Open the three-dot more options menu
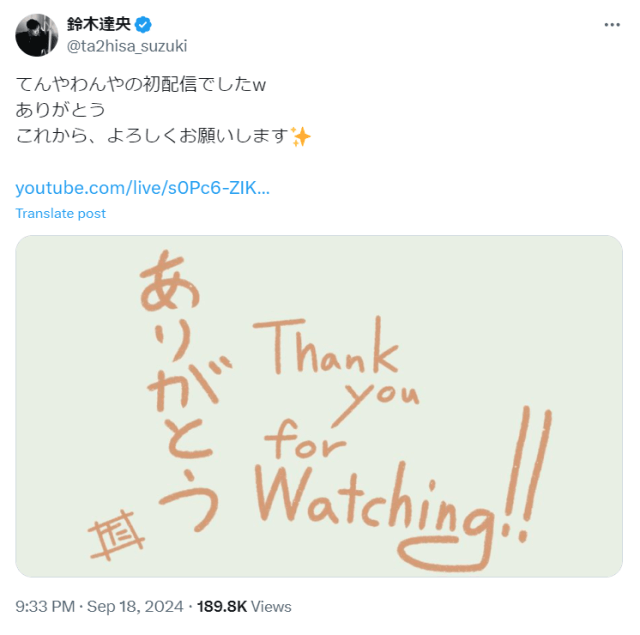Image resolution: width=640 pixels, height=635 pixels. [x=612, y=25]
